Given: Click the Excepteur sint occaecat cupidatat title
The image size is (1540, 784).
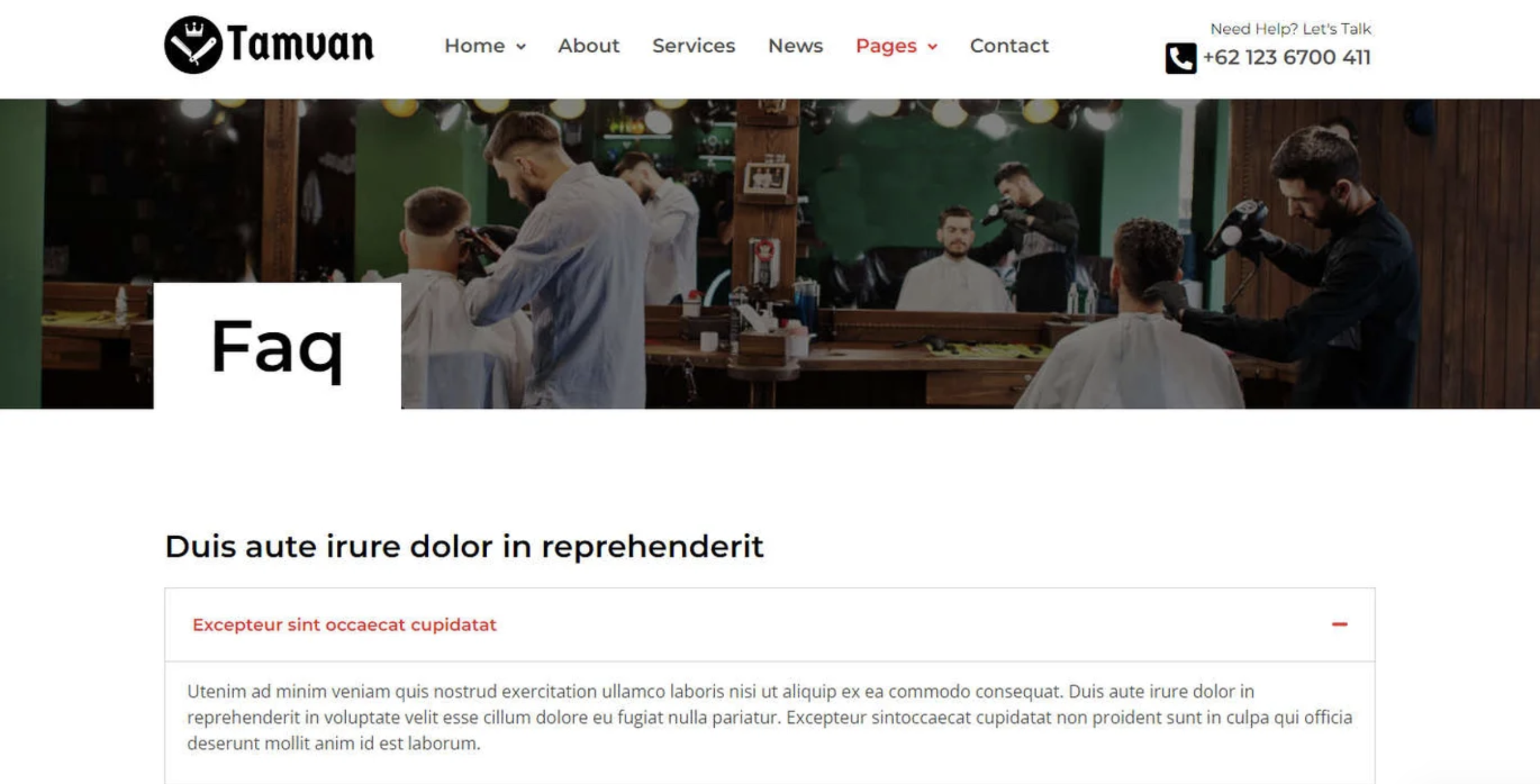Looking at the screenshot, I should point(345,624).
